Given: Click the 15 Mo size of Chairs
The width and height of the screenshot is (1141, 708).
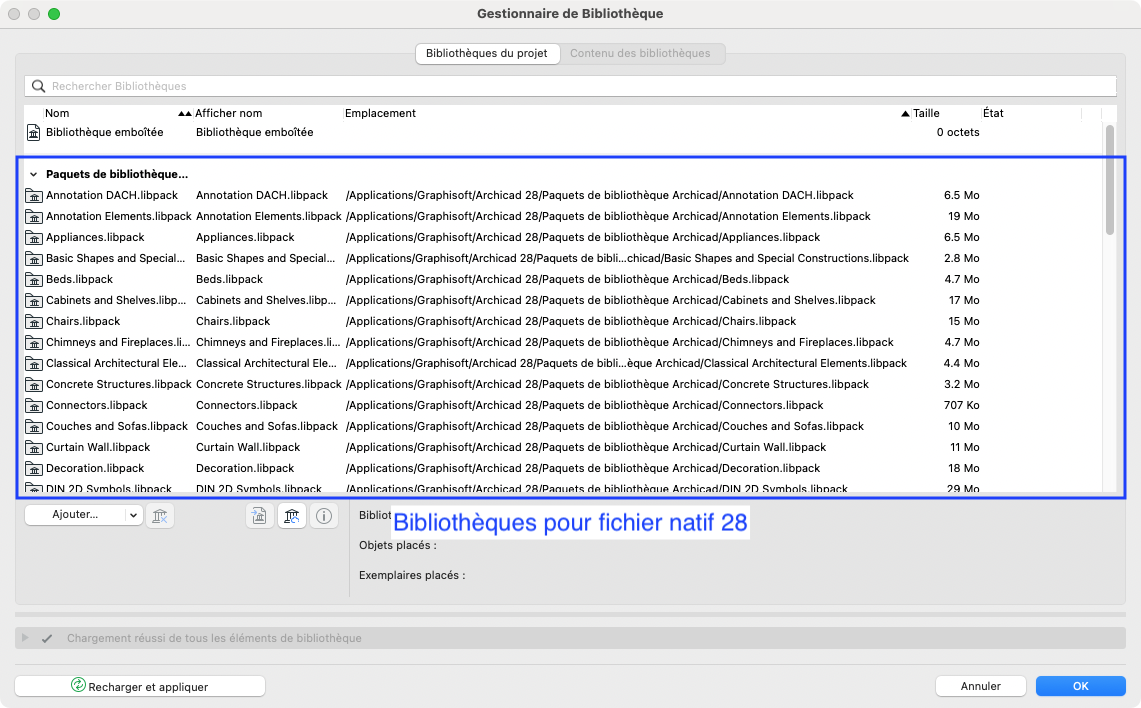Looking at the screenshot, I should (963, 322).
